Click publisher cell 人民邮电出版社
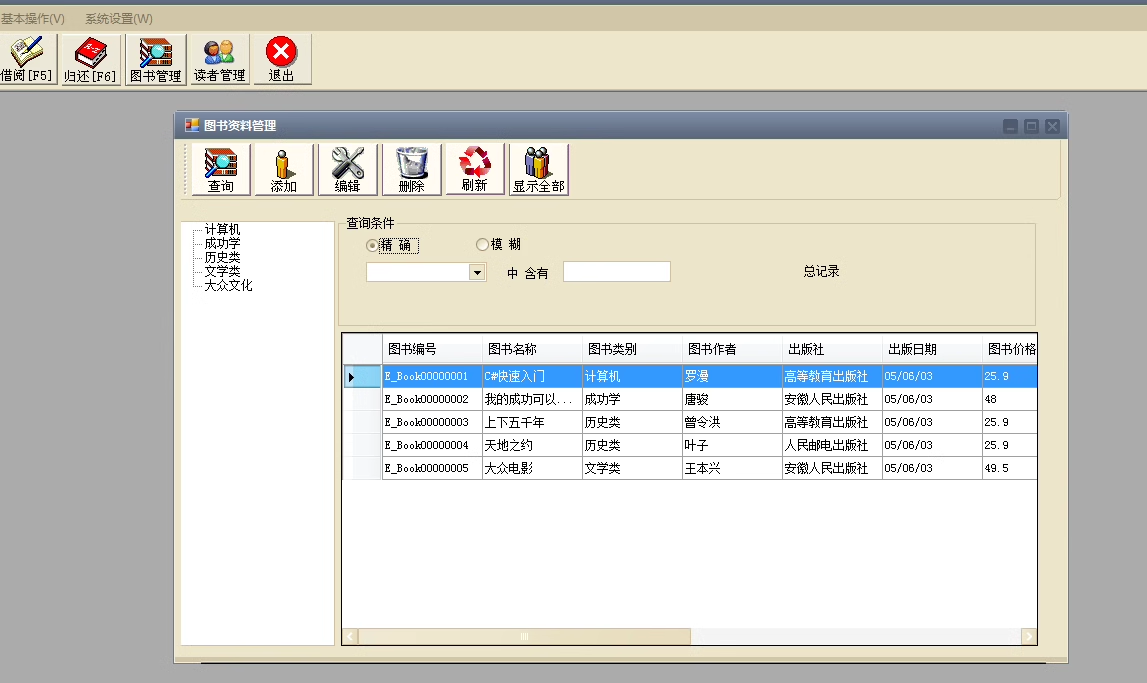 click(832, 445)
